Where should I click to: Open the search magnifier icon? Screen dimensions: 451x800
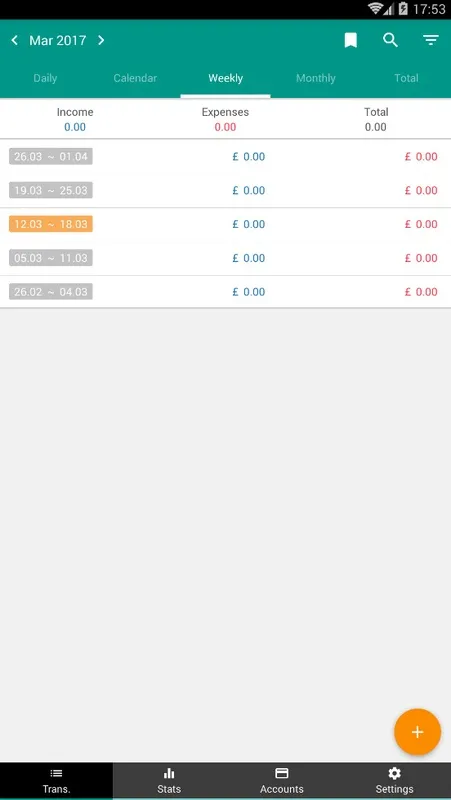(391, 40)
